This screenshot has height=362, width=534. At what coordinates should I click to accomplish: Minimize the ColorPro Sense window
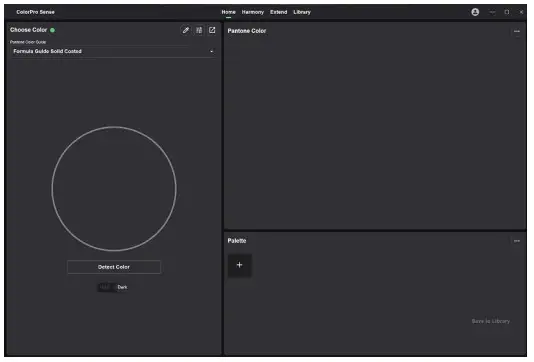click(x=492, y=12)
